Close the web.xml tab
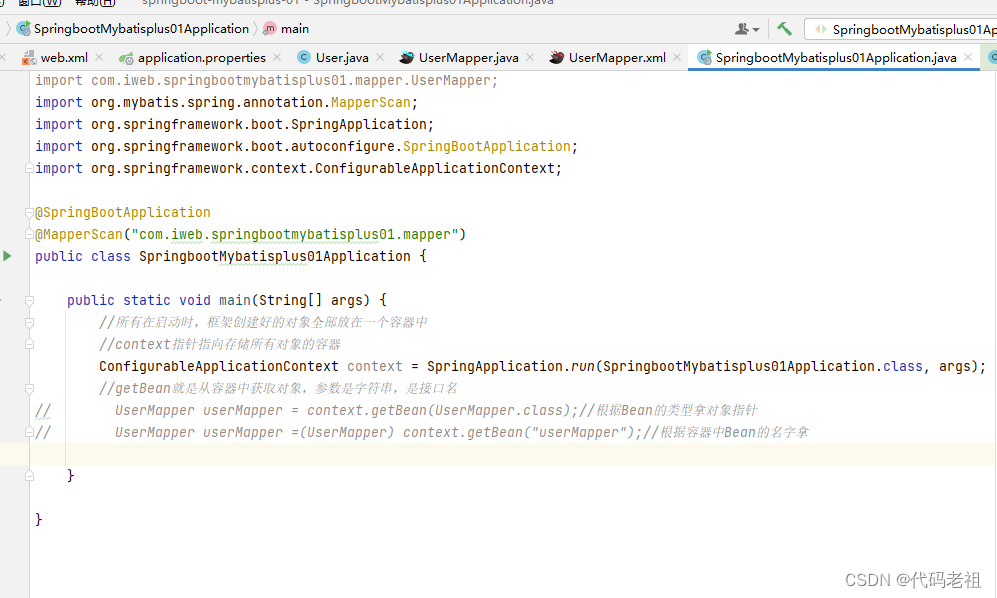 click(x=99, y=57)
